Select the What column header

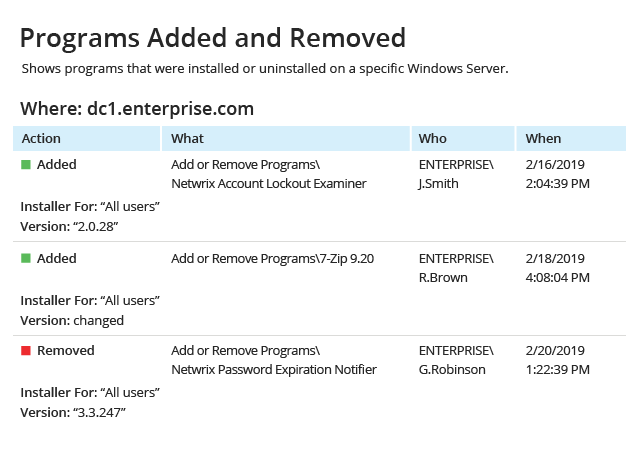pos(286,138)
